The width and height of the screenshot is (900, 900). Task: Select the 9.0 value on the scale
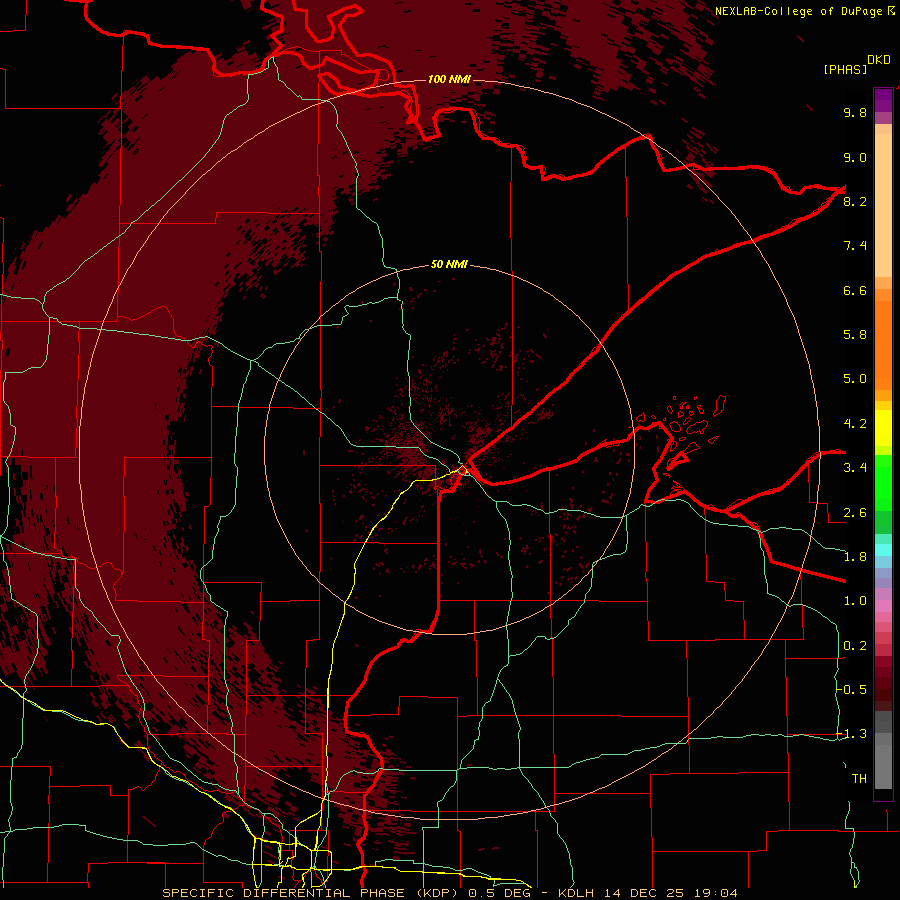(x=855, y=157)
